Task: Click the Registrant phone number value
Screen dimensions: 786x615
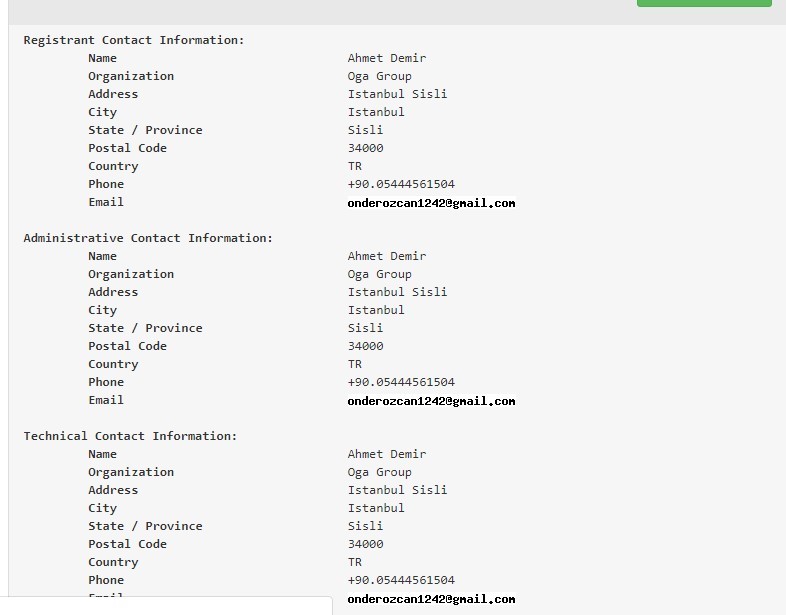Action: 401,184
